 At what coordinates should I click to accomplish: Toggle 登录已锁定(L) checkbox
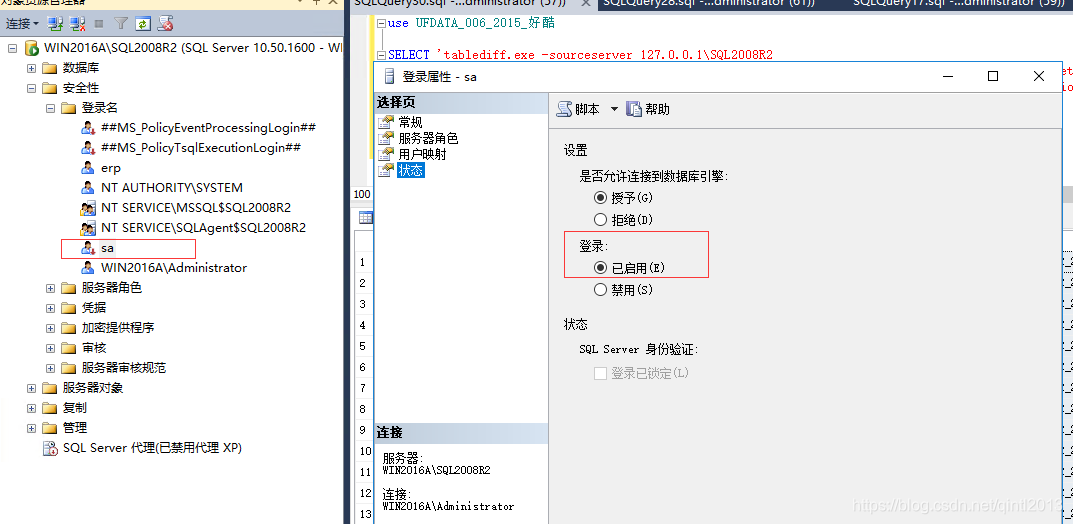[x=600, y=374]
